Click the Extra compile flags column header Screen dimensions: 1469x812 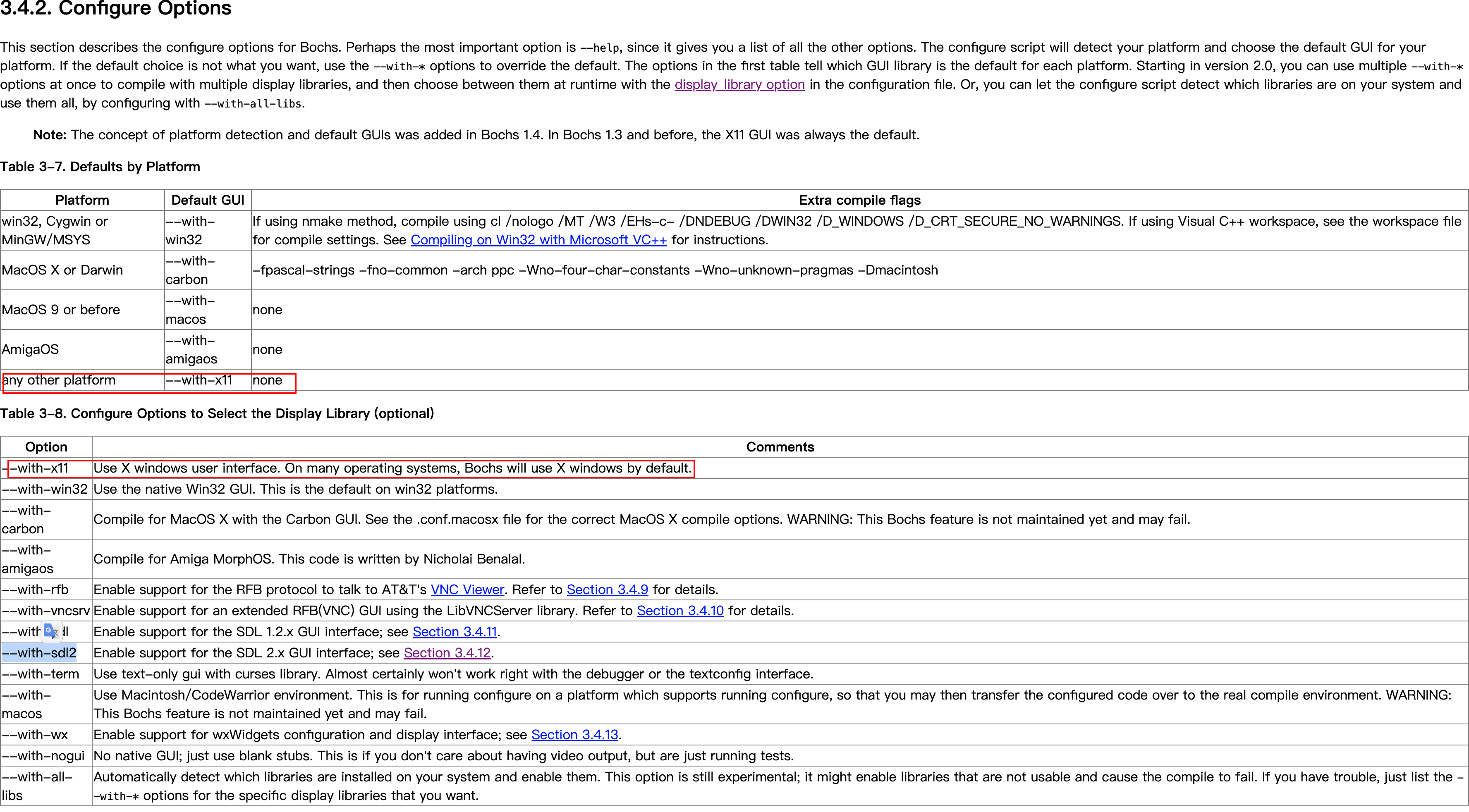click(x=859, y=200)
